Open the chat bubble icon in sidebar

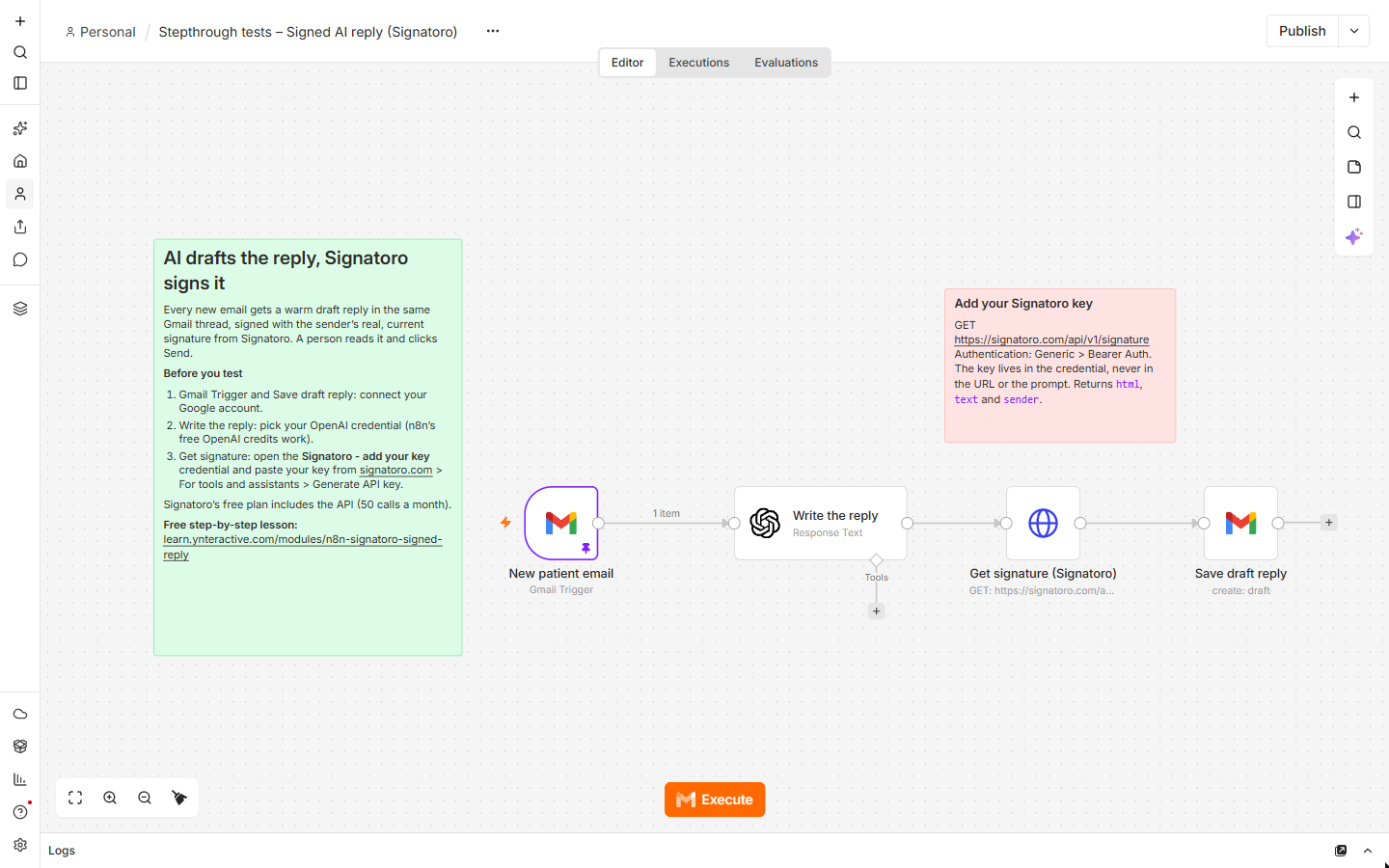click(x=20, y=260)
